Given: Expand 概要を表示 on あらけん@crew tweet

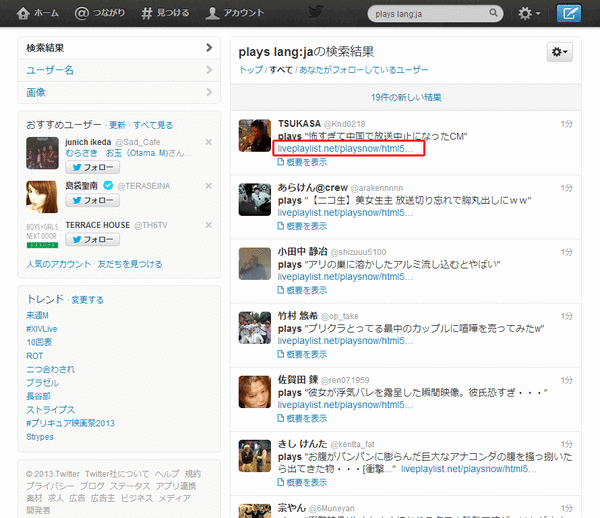Looking at the screenshot, I should pyautogui.click(x=302, y=226).
